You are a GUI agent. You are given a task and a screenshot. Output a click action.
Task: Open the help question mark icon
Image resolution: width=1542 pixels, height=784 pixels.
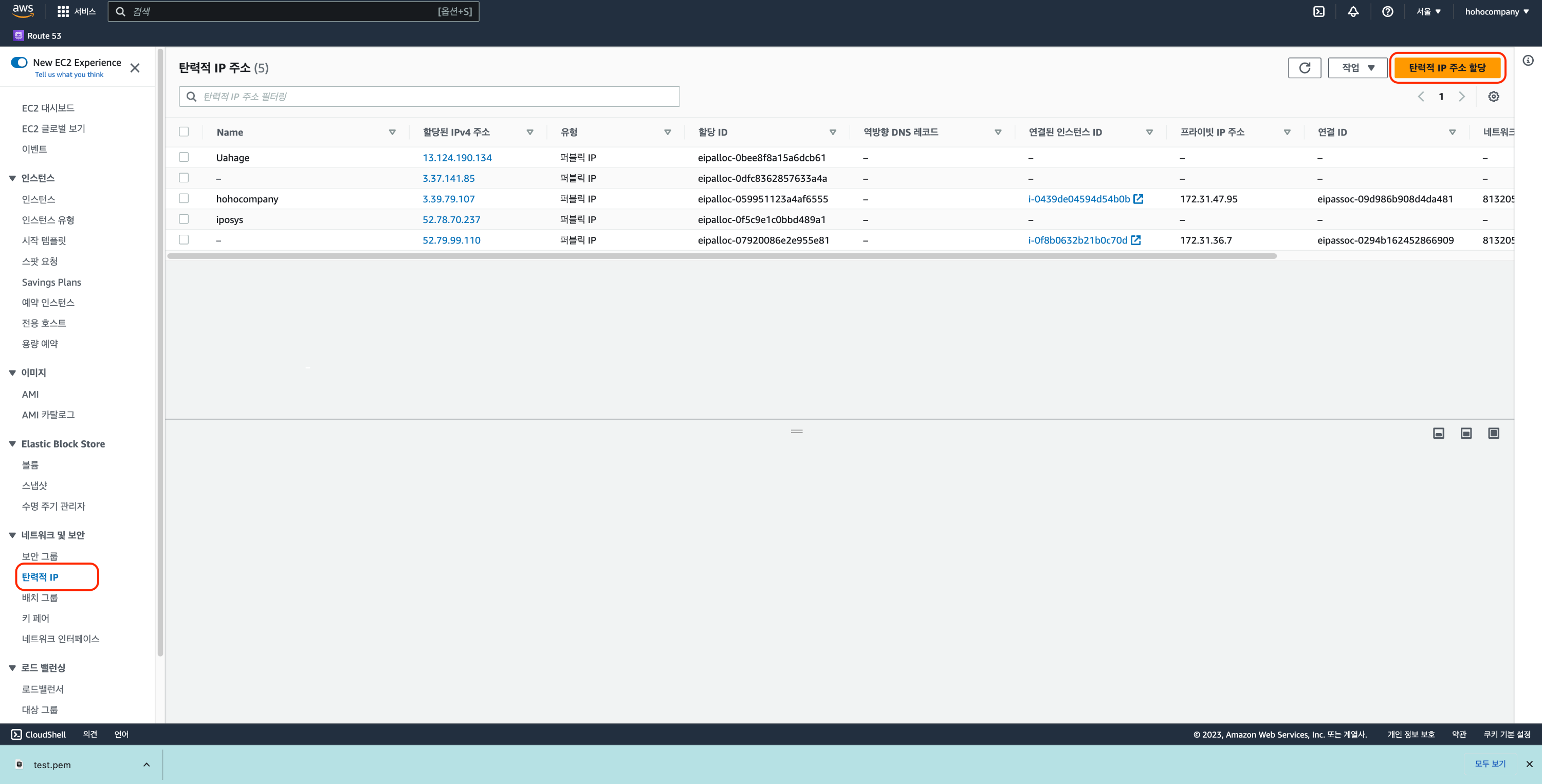[x=1387, y=11]
